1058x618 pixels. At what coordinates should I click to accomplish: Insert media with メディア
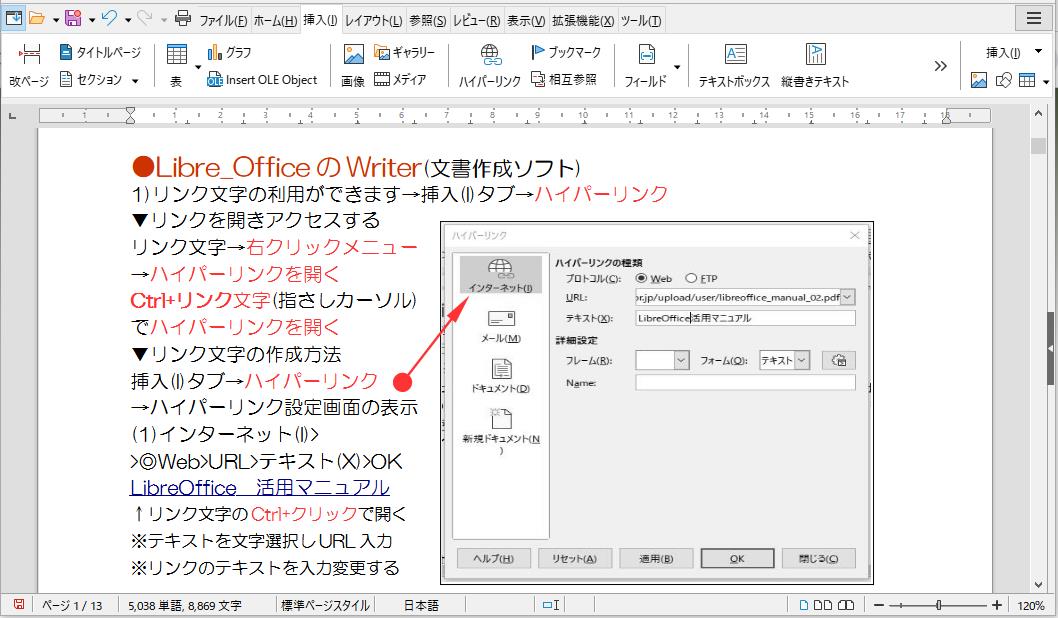point(400,80)
